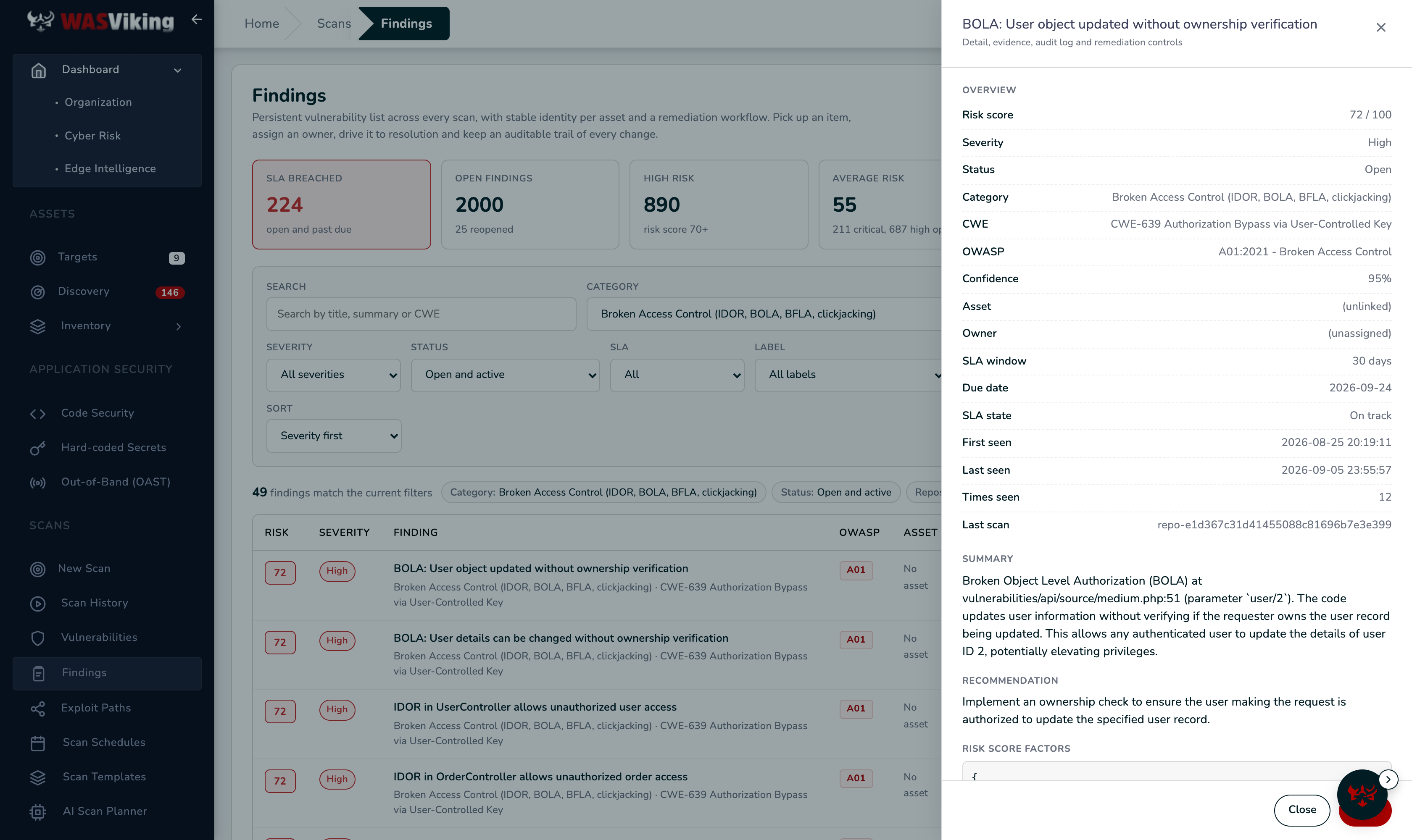
Task: Click the RISK column header
Action: 277,533
